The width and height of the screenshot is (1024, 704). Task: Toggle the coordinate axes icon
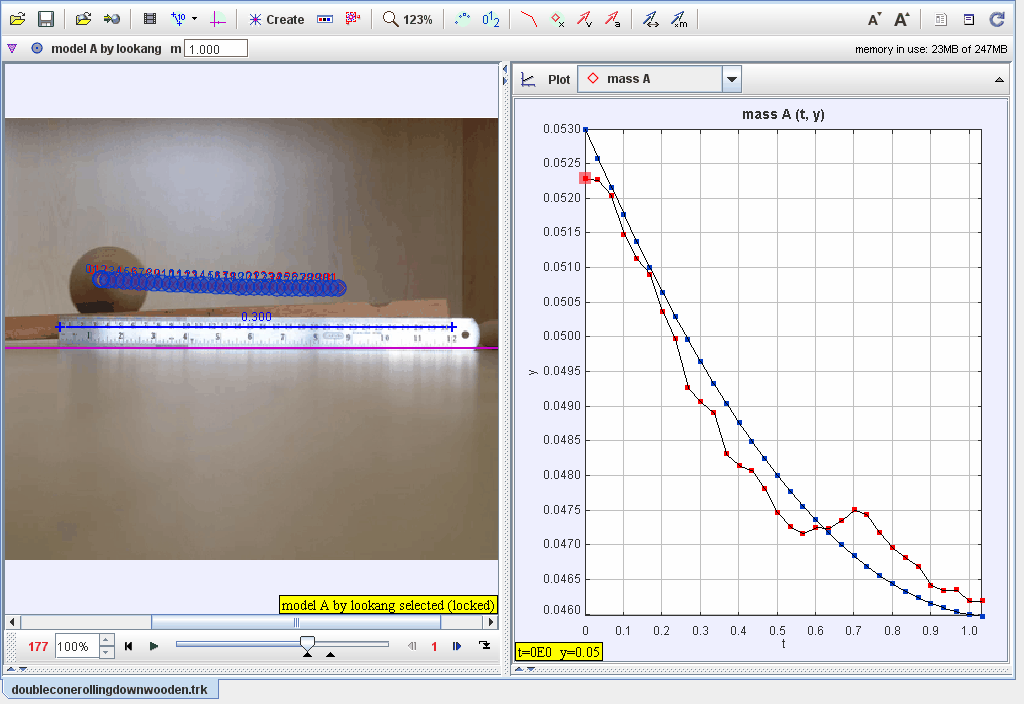click(217, 19)
